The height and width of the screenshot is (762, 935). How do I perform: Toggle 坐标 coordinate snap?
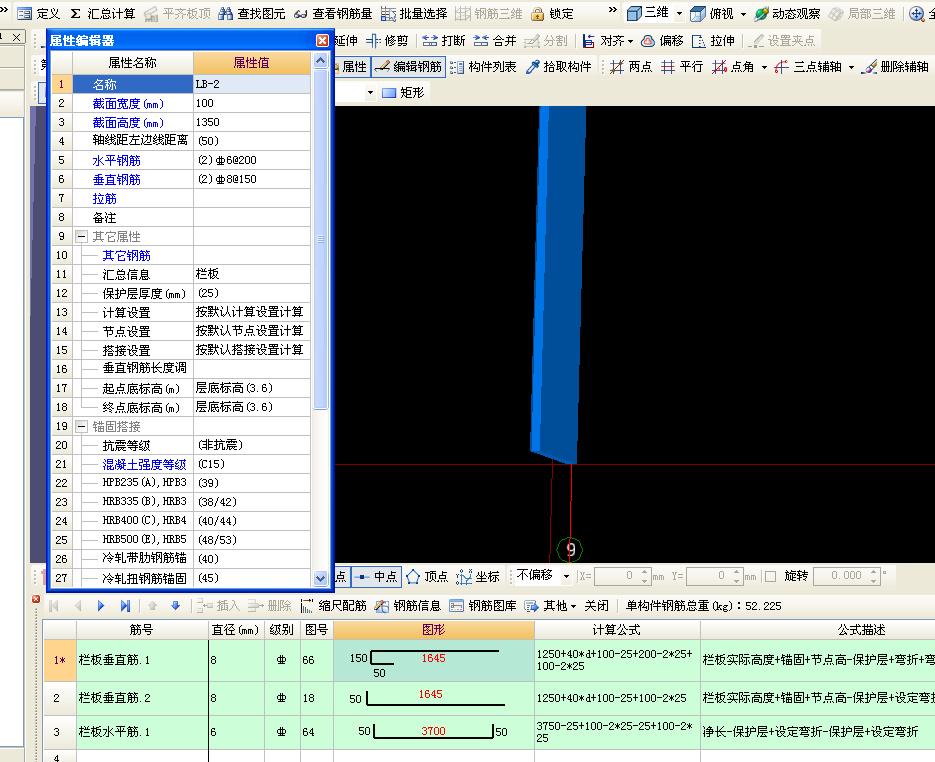tap(478, 577)
